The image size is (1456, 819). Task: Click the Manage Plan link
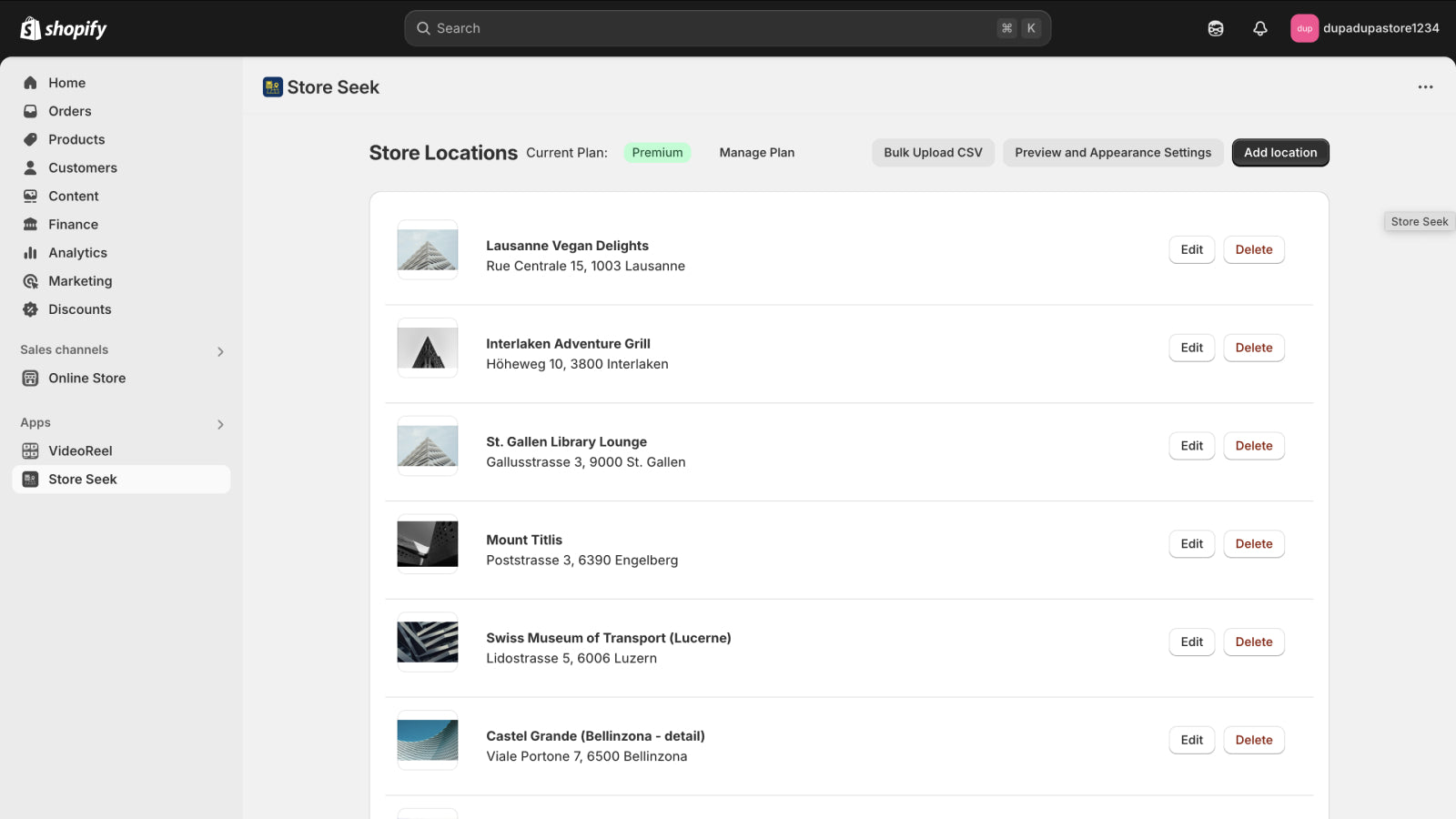[756, 152]
